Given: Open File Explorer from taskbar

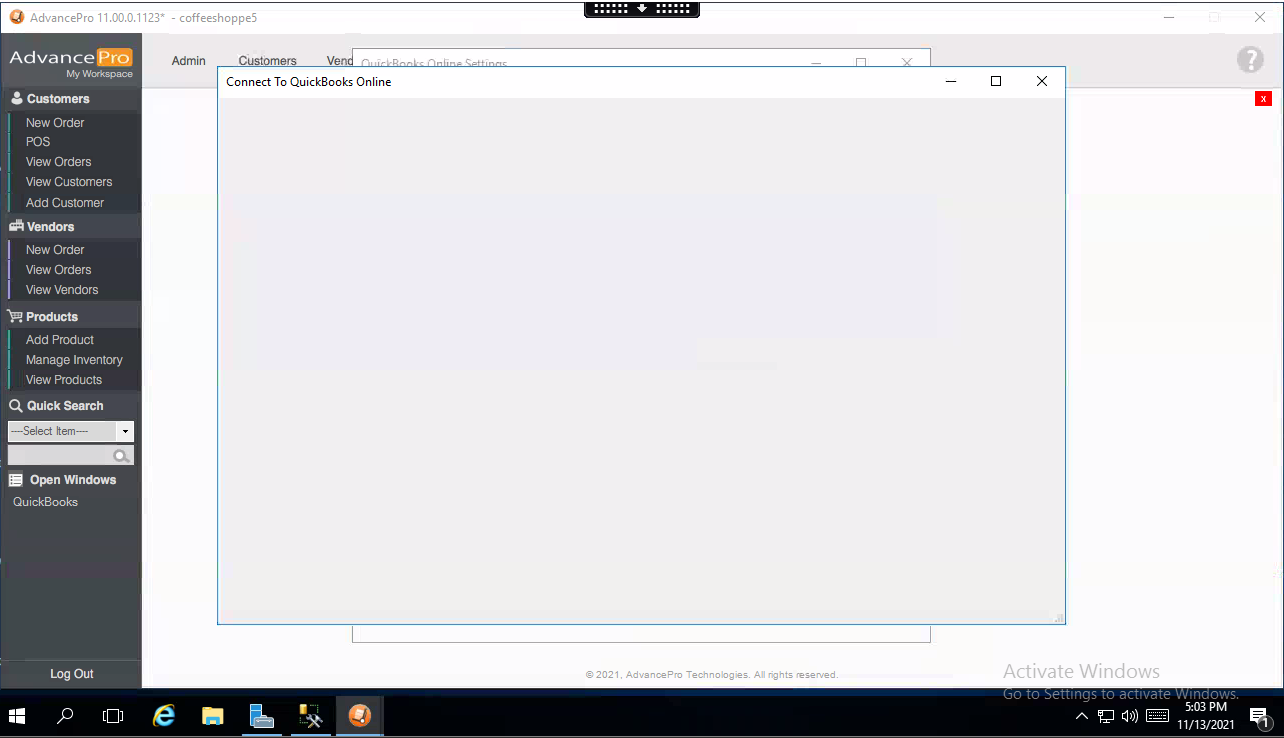Looking at the screenshot, I should [213, 716].
